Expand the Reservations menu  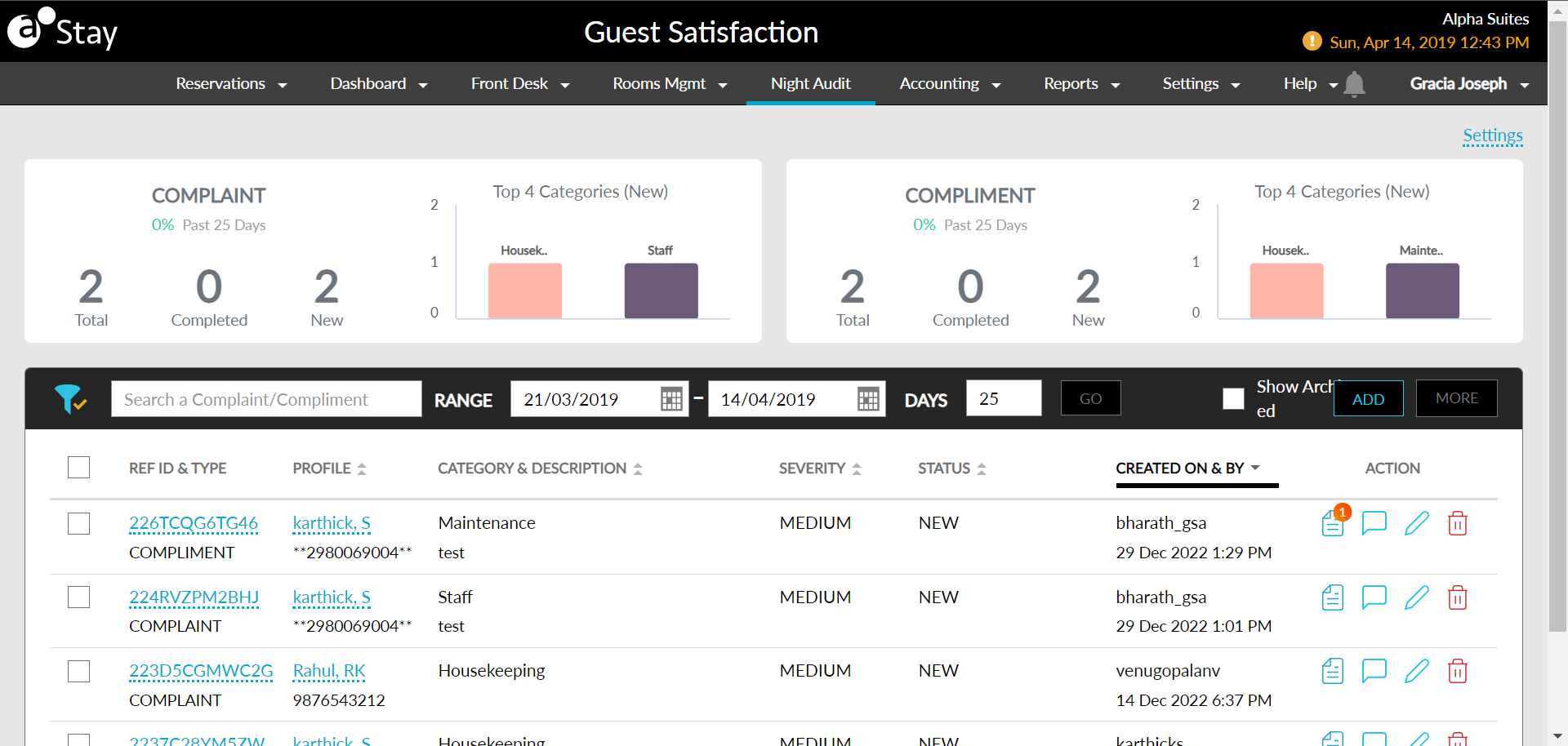click(x=231, y=83)
